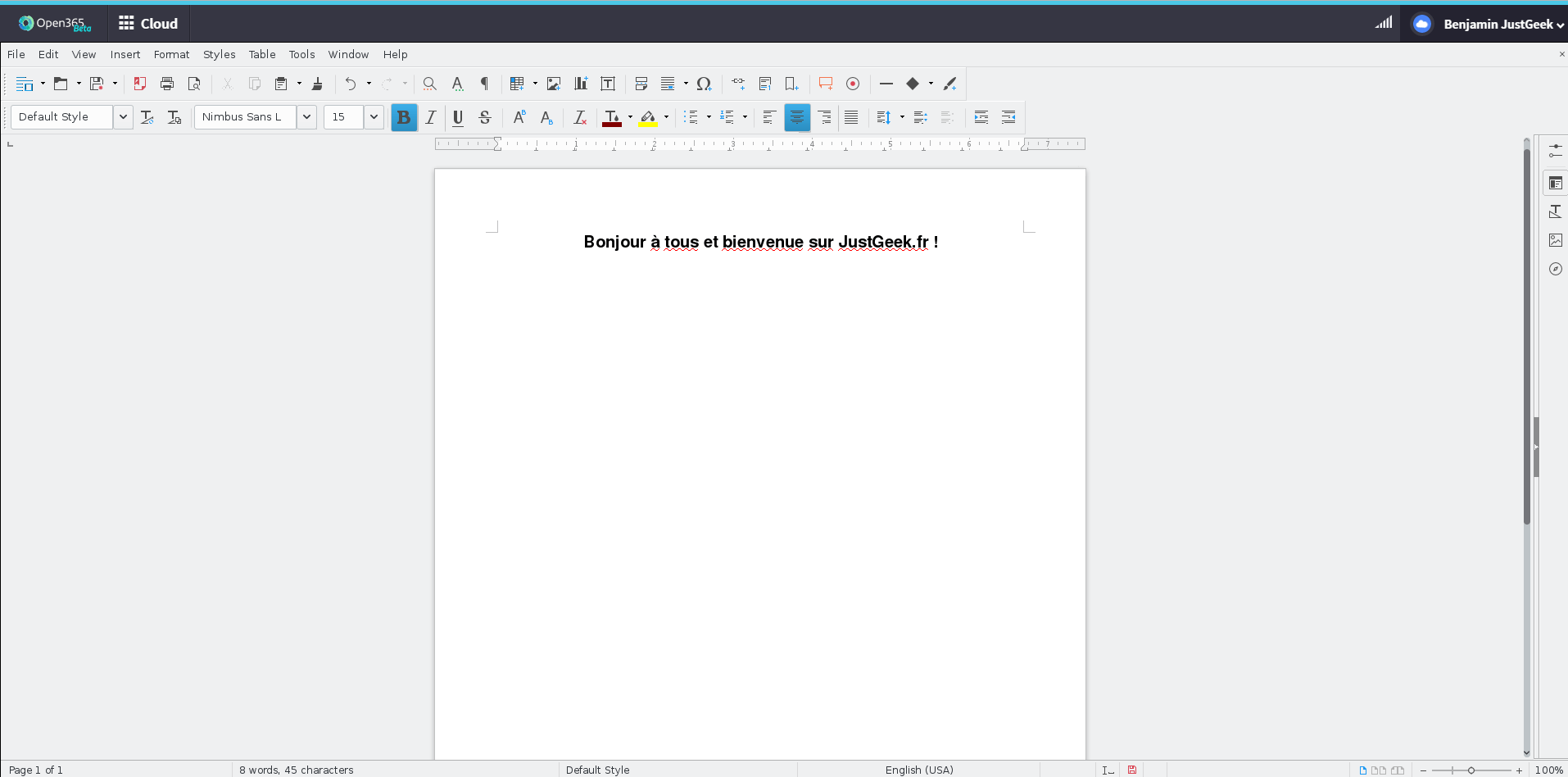Image resolution: width=1568 pixels, height=777 pixels.
Task: Toggle strikethrough formatting
Action: [x=485, y=117]
